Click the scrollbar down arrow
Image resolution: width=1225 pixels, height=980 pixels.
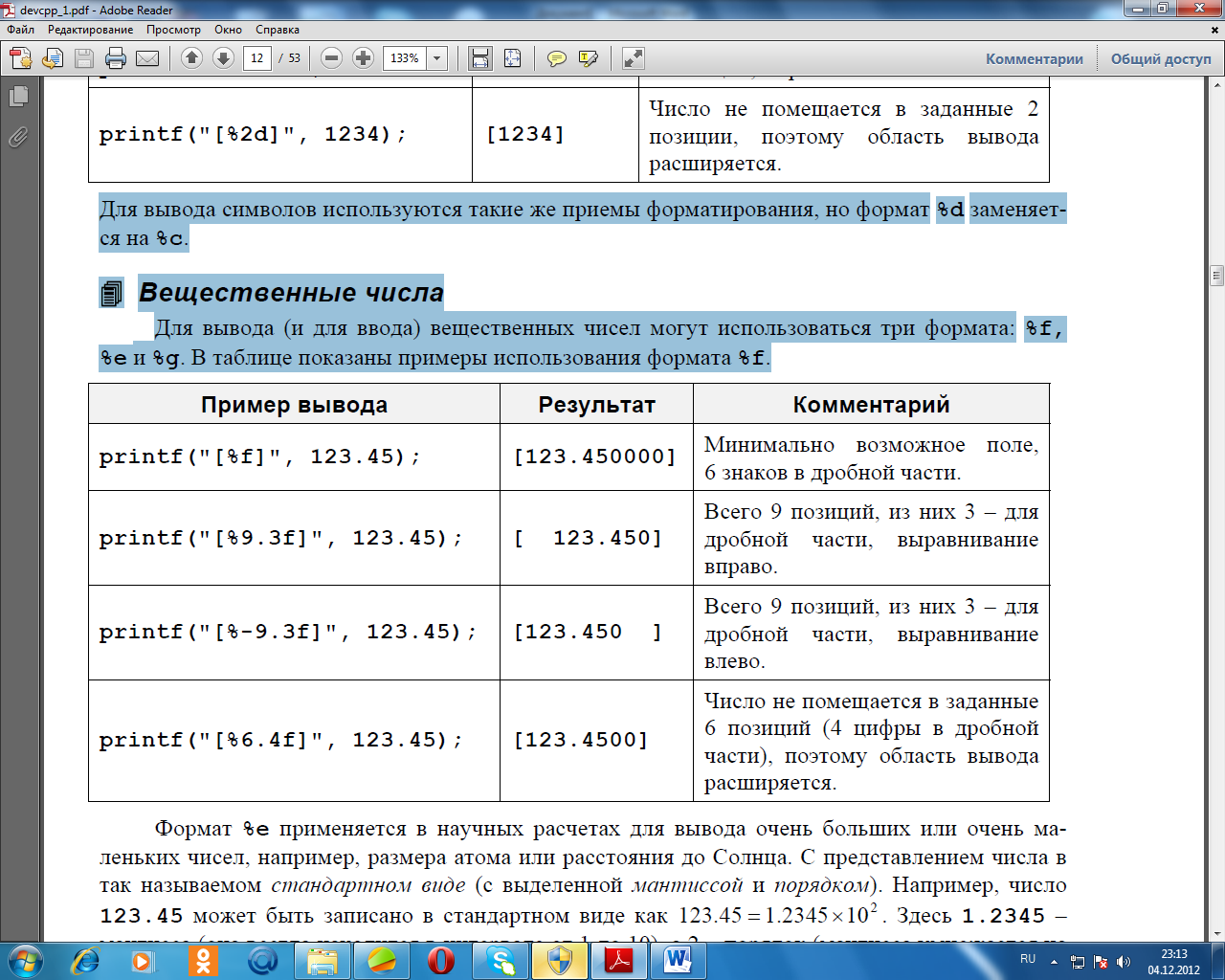point(1216,933)
